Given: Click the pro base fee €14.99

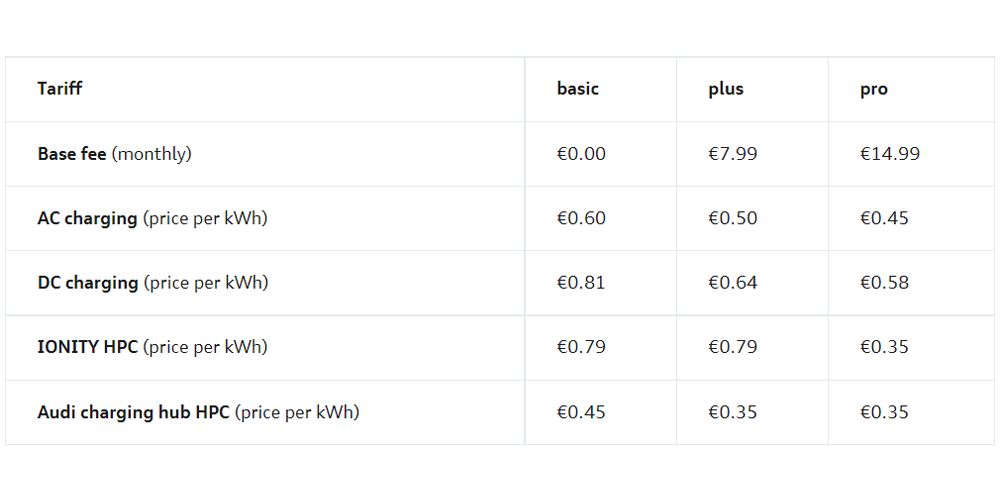Looking at the screenshot, I should pos(890,154).
